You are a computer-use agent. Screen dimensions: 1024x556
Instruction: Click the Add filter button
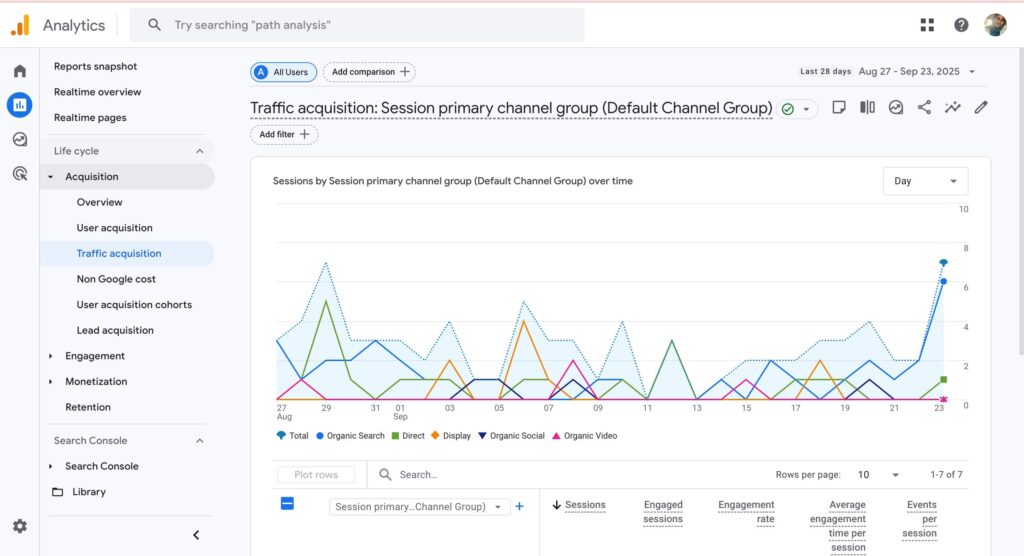pos(284,134)
